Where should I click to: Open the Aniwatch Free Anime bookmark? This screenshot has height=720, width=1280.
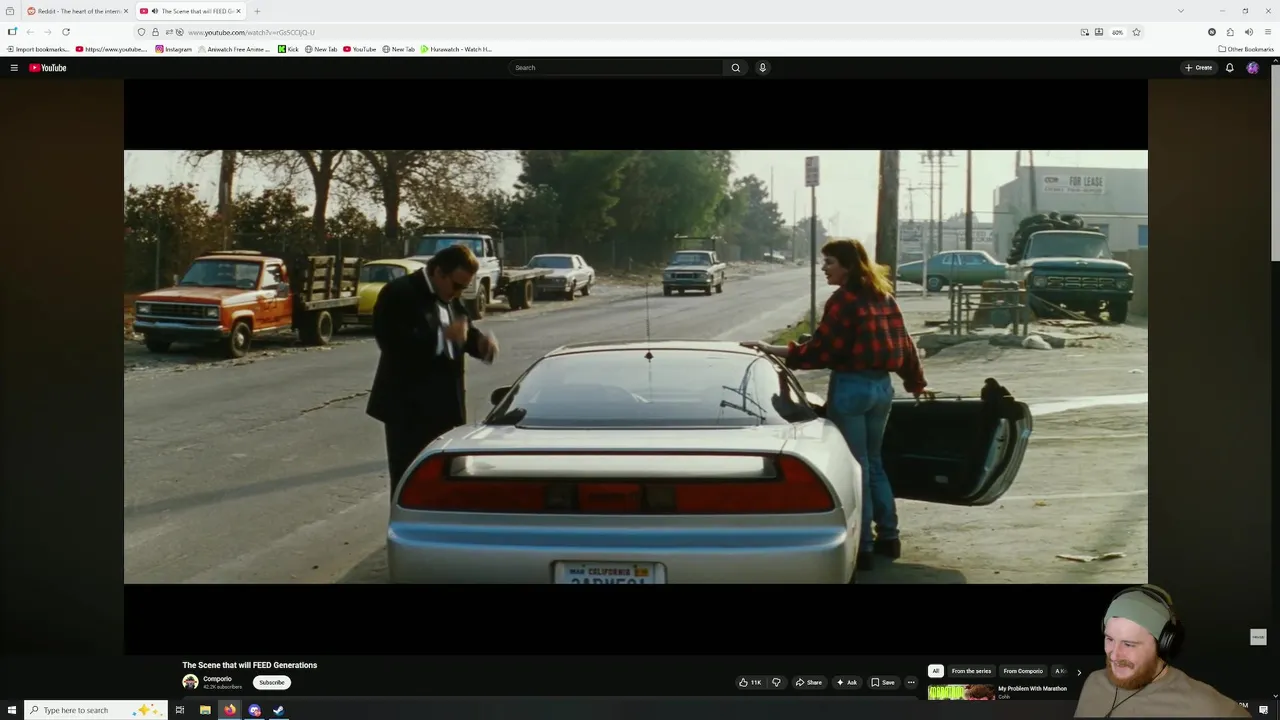tap(234, 49)
